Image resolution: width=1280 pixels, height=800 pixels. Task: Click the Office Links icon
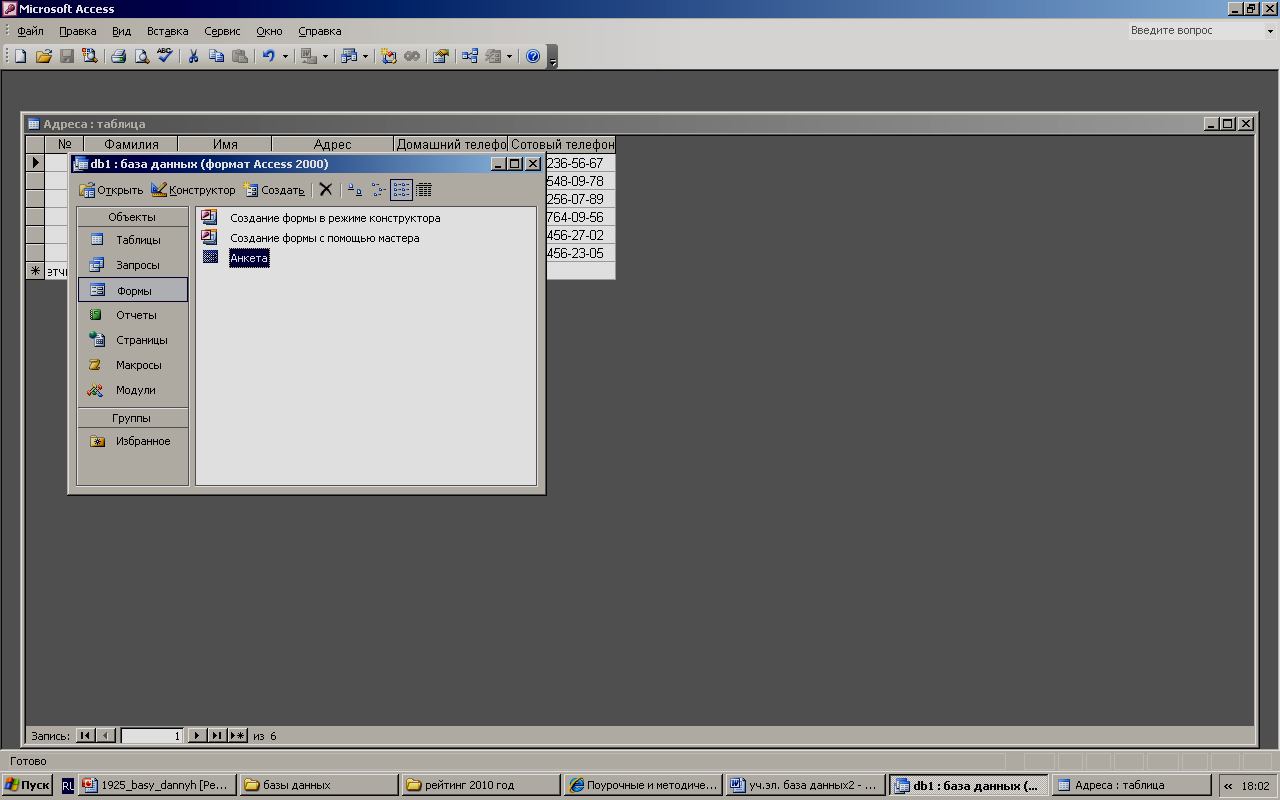[309, 56]
